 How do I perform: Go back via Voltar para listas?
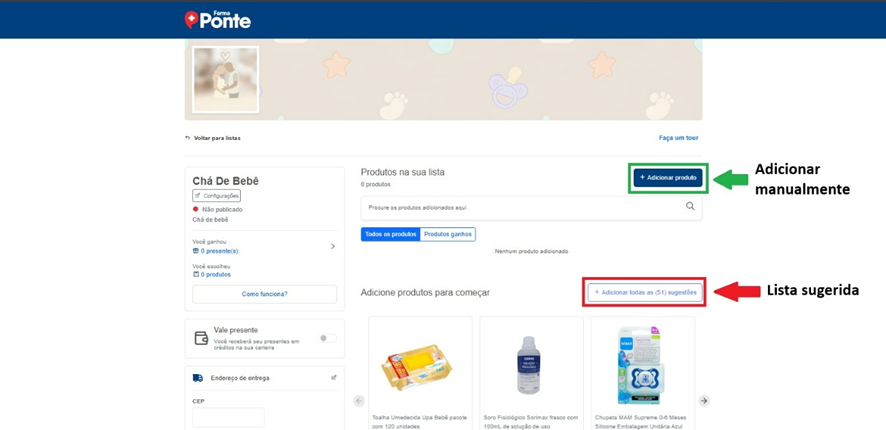coord(213,138)
